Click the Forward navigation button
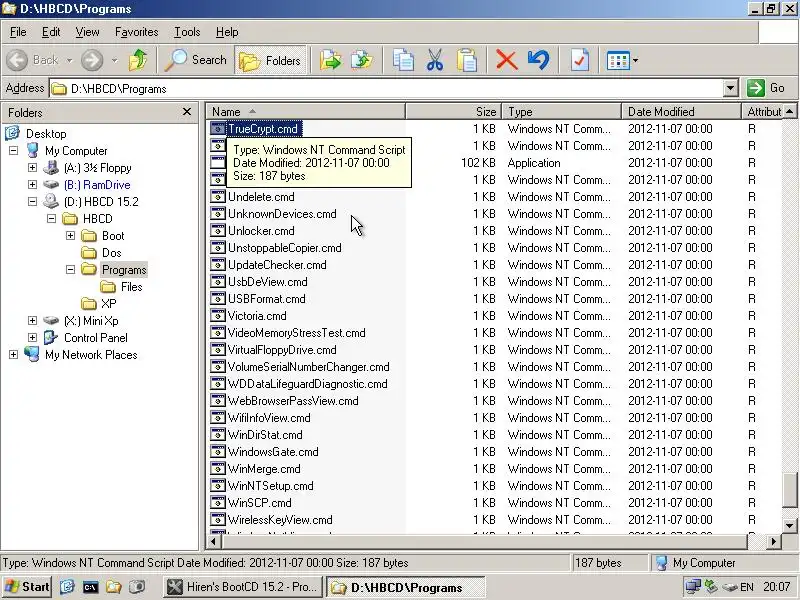Viewport: 800px width, 600px height. click(92, 60)
